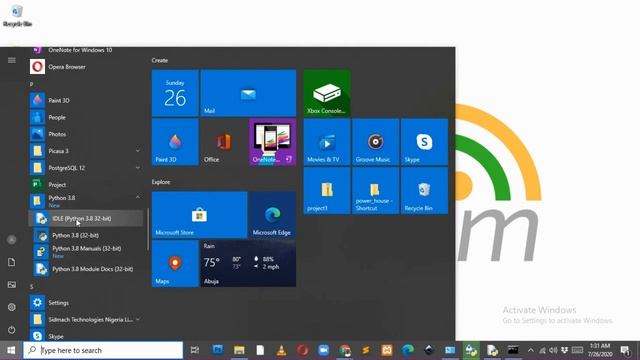This screenshot has height=360, width=640.
Task: Open volume control in system tray
Action: 553,350
